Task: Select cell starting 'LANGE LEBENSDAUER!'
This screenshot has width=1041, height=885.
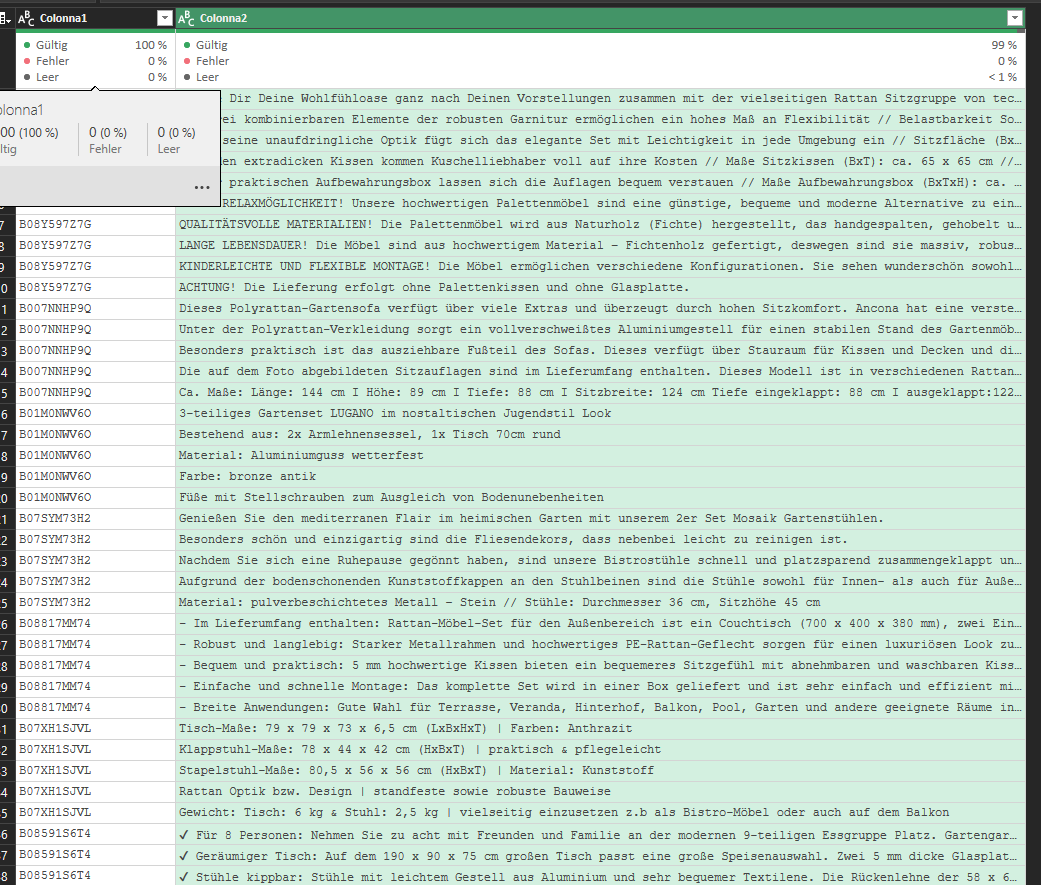Action: point(600,246)
